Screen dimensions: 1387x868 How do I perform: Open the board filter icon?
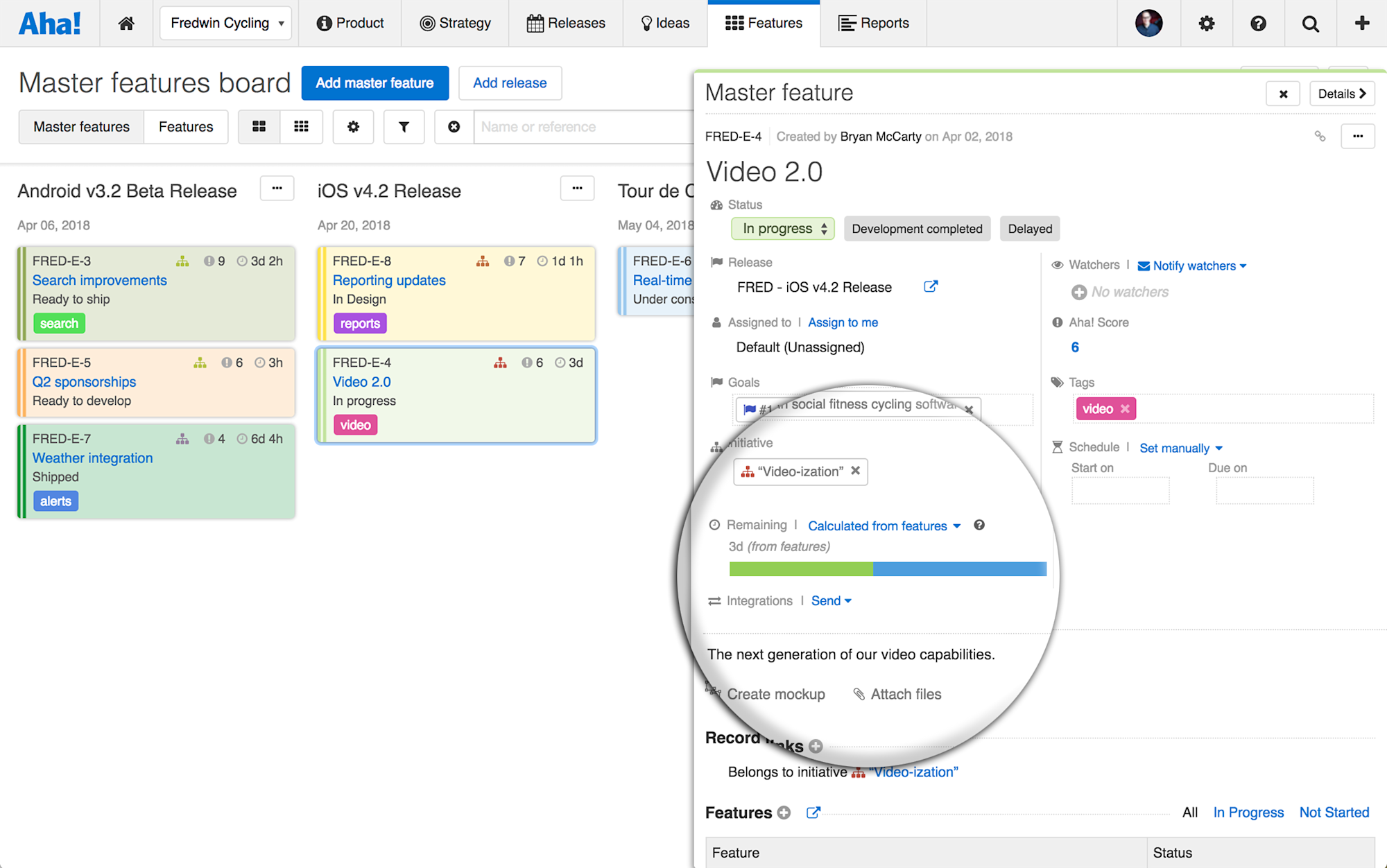coord(404,127)
